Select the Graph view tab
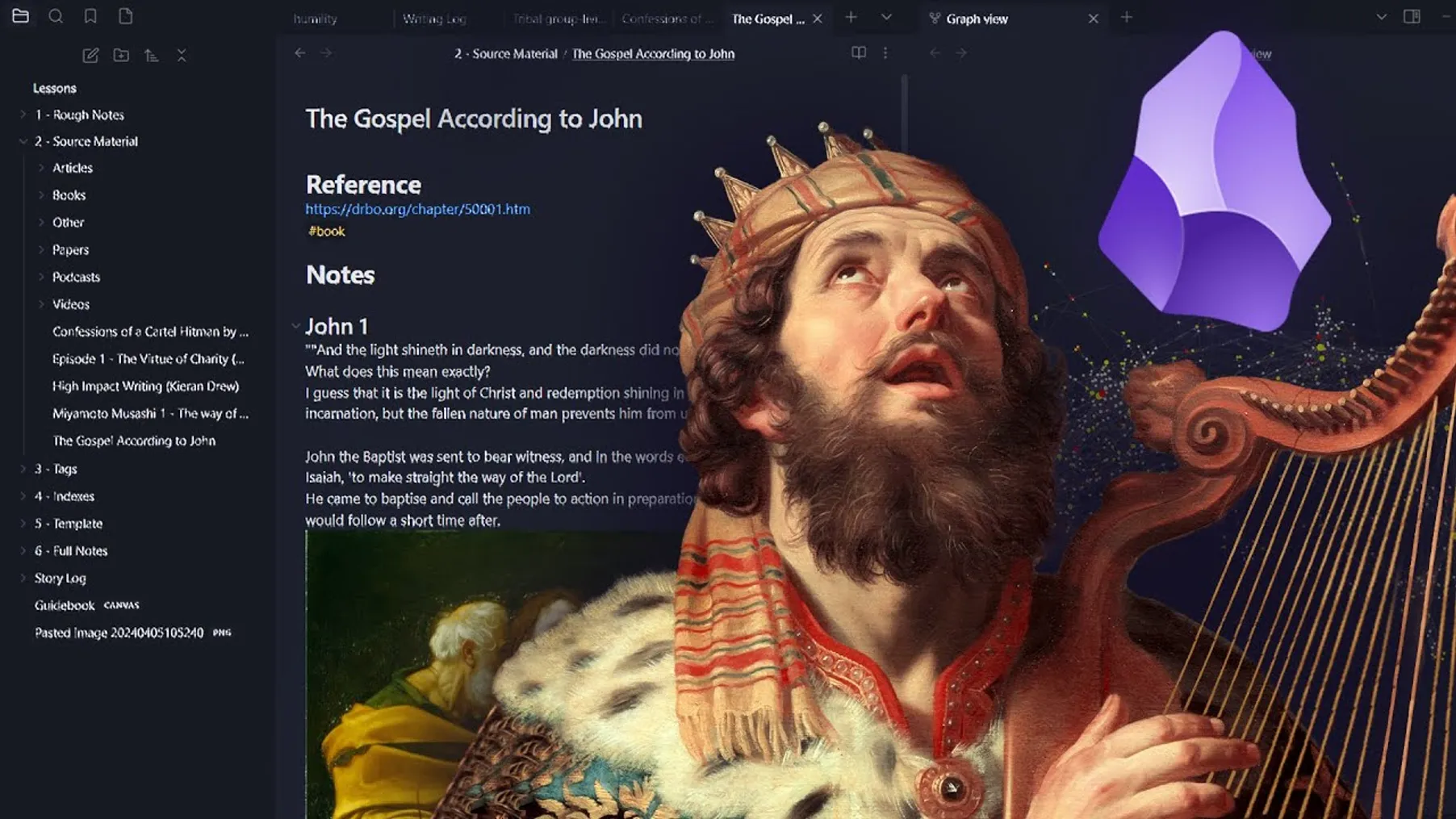 tap(977, 19)
